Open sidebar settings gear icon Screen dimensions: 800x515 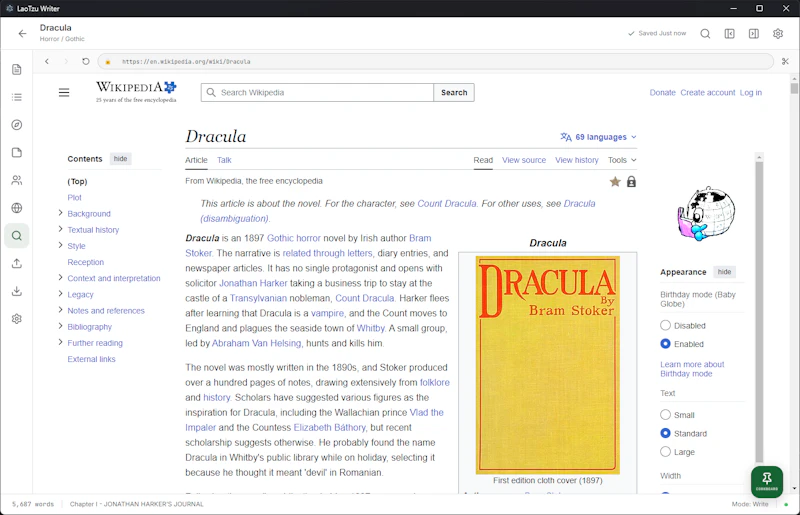coord(17,319)
